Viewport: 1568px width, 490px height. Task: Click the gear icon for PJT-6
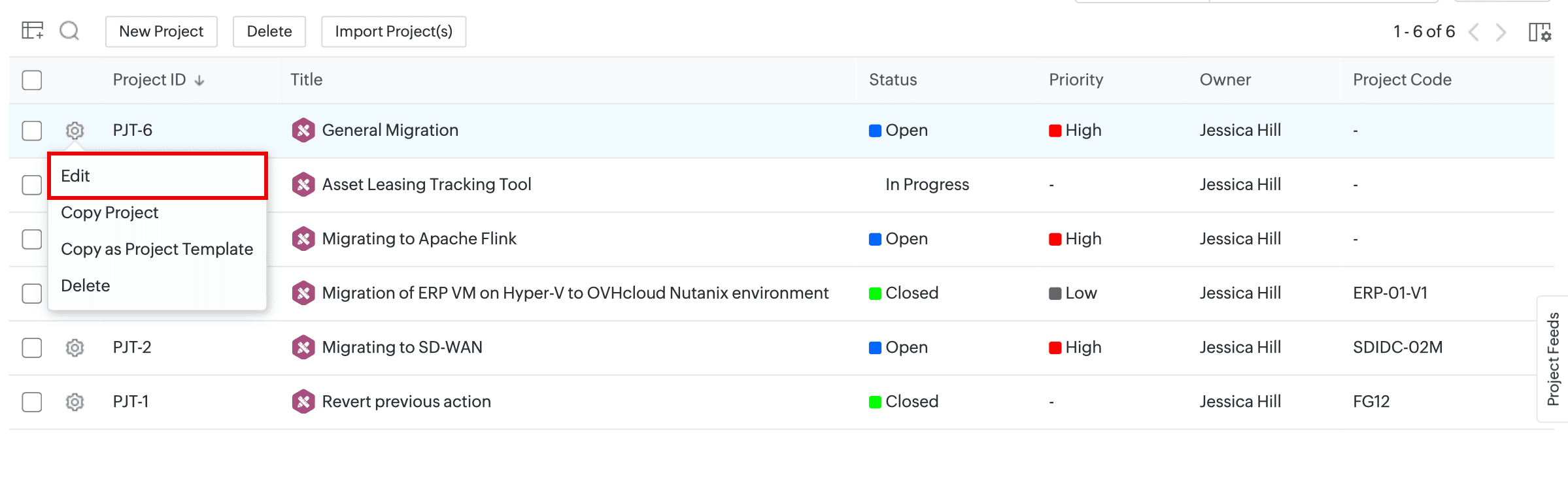click(x=75, y=131)
